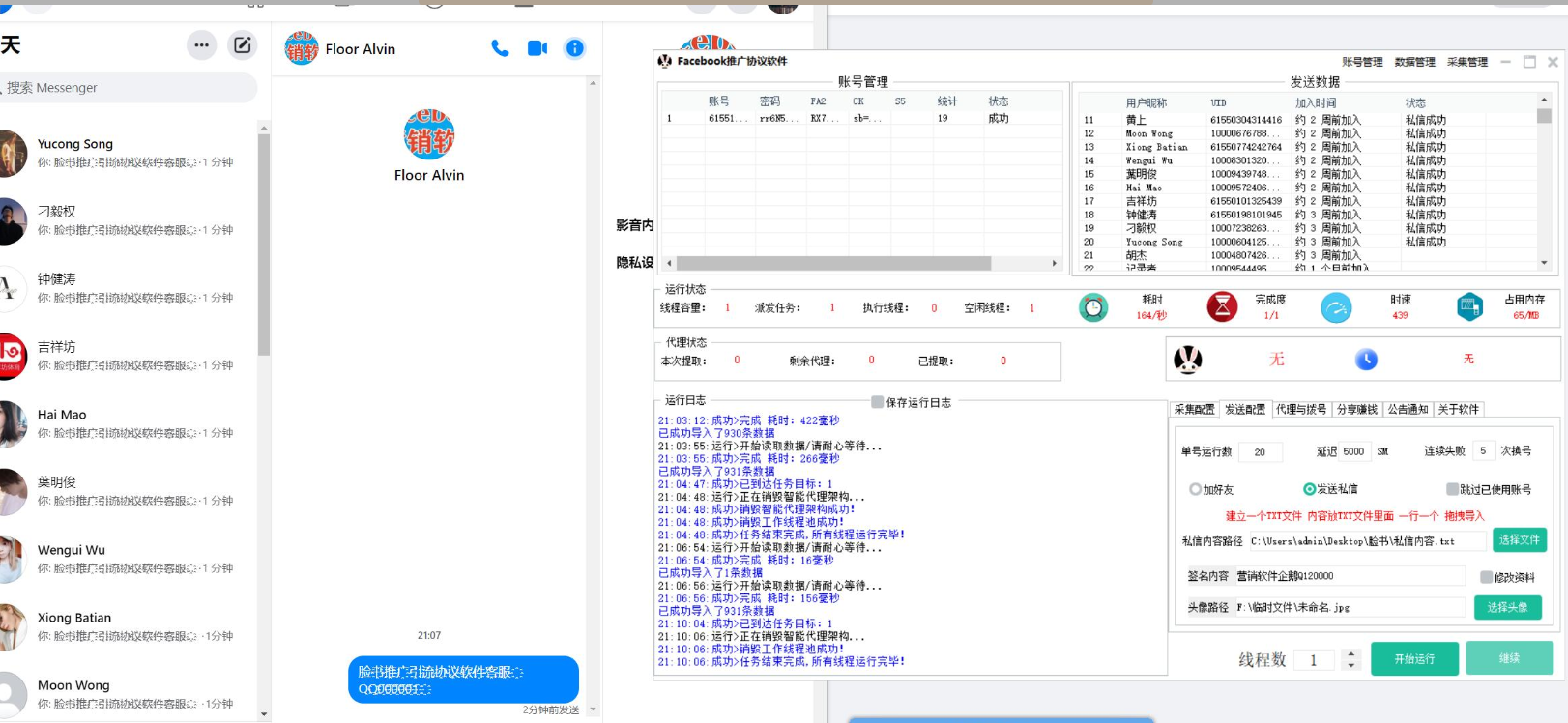Start a voice call with Floor Alvin
This screenshot has width=1568, height=723.
(x=500, y=48)
